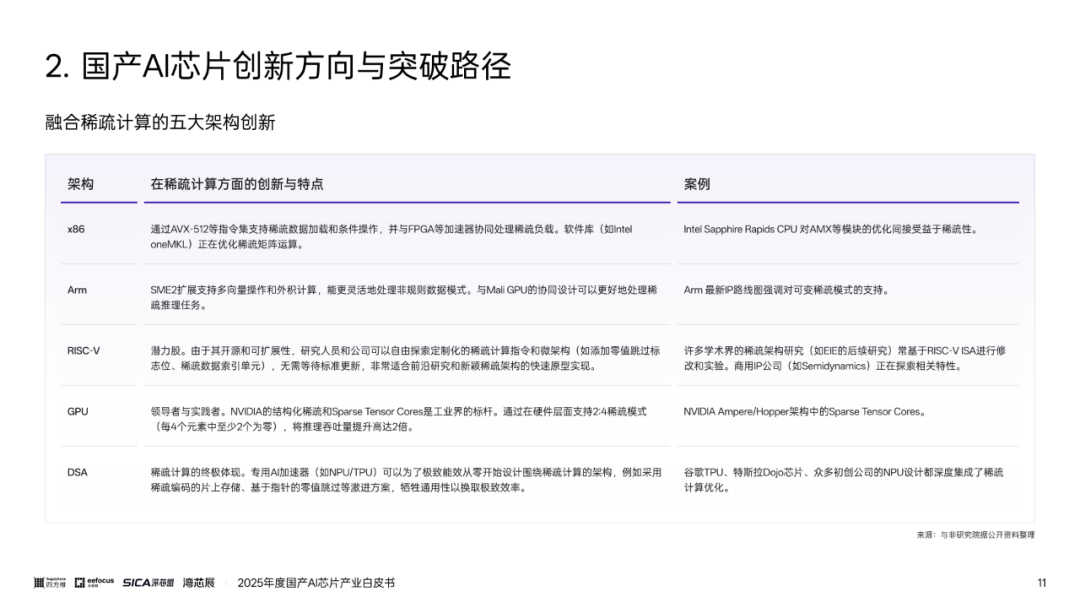Image resolution: width=1080 pixels, height=608 pixels.
Task: Click the SICA 深芯盟 logo
Action: point(148,583)
